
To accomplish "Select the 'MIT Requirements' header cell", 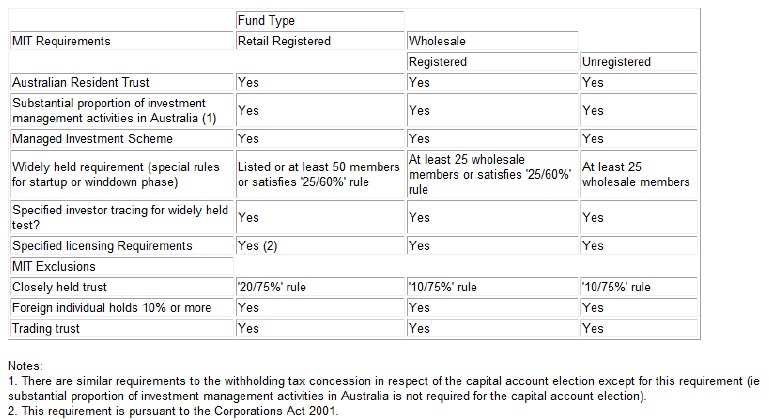I will pos(122,41).
